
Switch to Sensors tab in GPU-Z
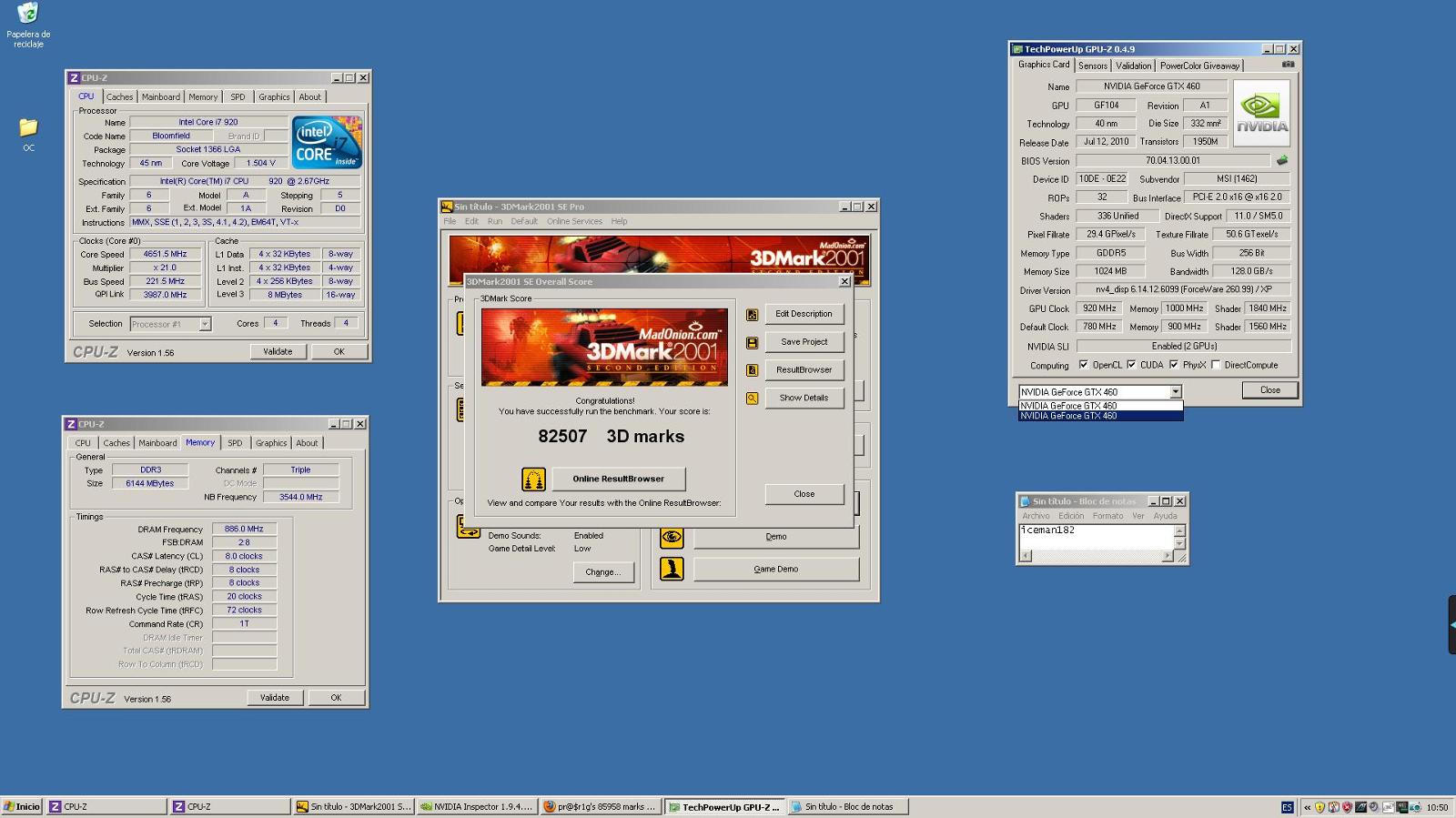1093,66
